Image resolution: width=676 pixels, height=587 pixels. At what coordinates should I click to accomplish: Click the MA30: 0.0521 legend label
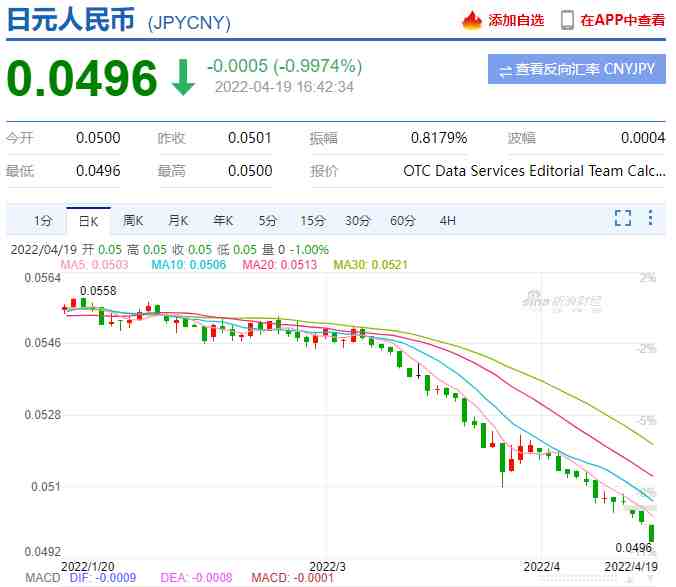371,265
